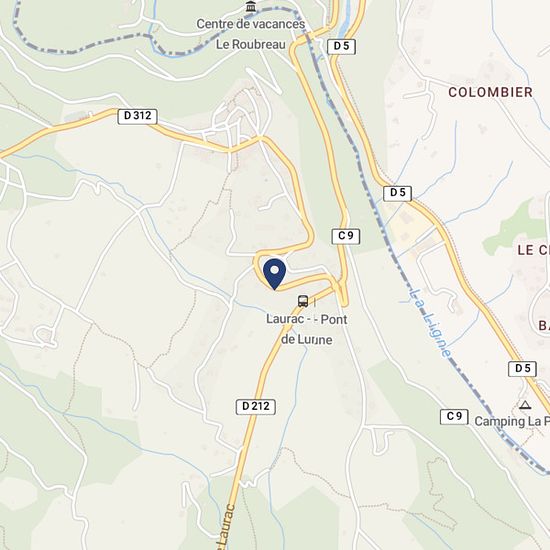The image size is (550, 550).
Task: Click the camping tent triangle icon
Action: pos(525,405)
